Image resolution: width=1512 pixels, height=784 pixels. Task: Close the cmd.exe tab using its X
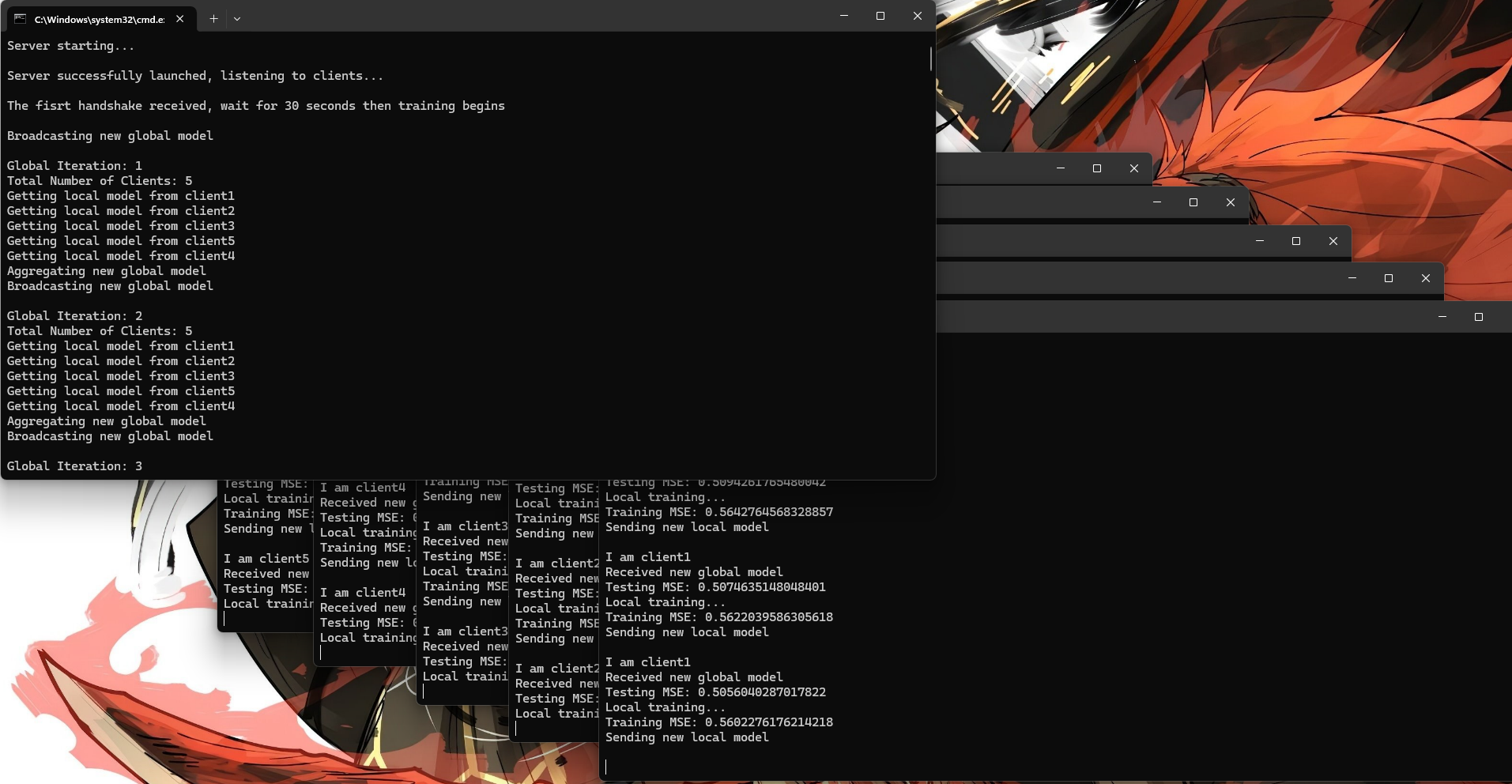(x=180, y=18)
